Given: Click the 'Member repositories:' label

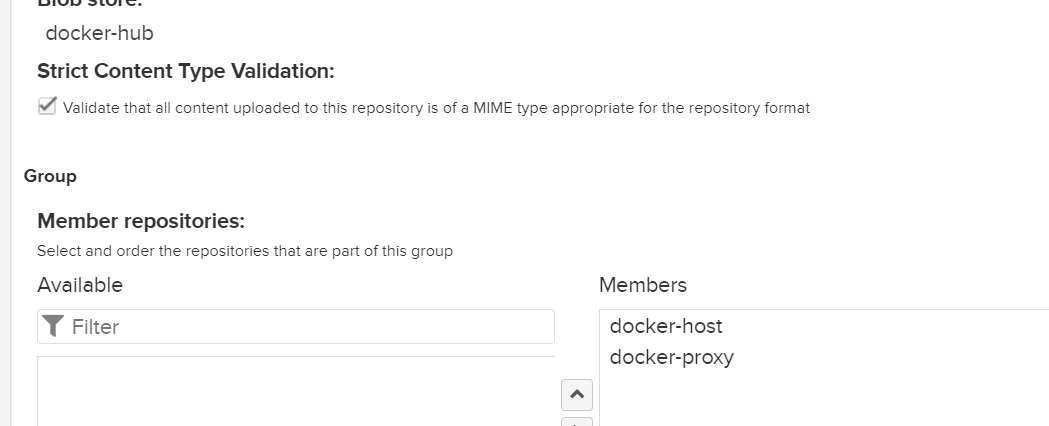Looking at the screenshot, I should (141, 220).
